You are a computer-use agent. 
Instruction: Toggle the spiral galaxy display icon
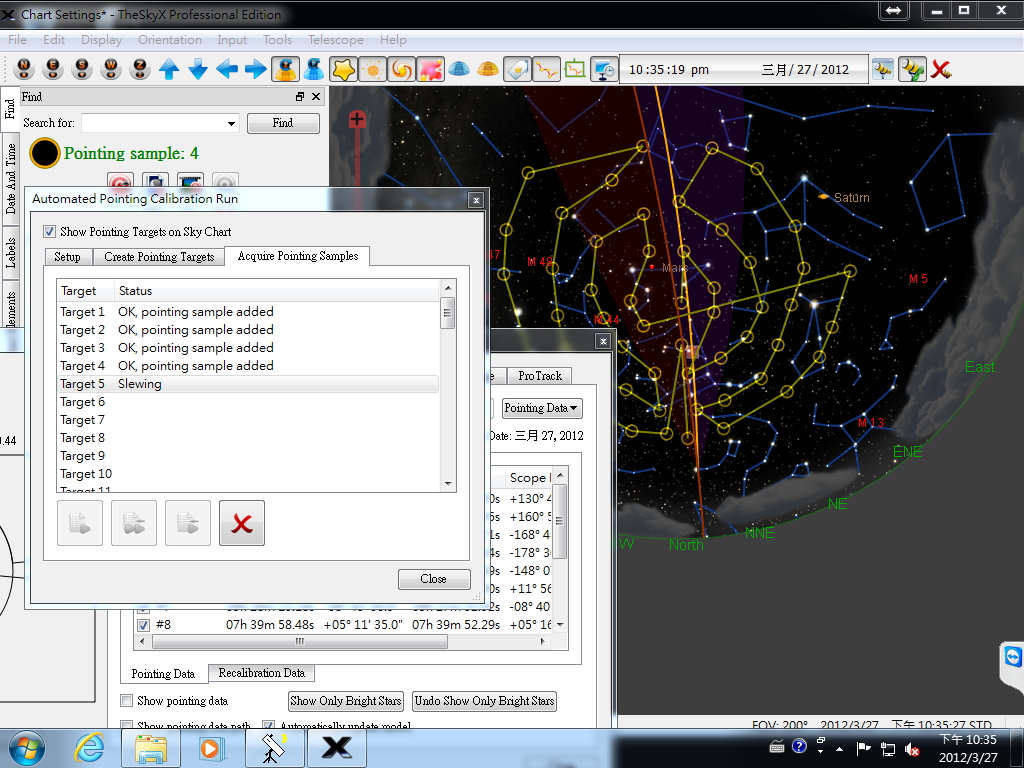(x=402, y=69)
